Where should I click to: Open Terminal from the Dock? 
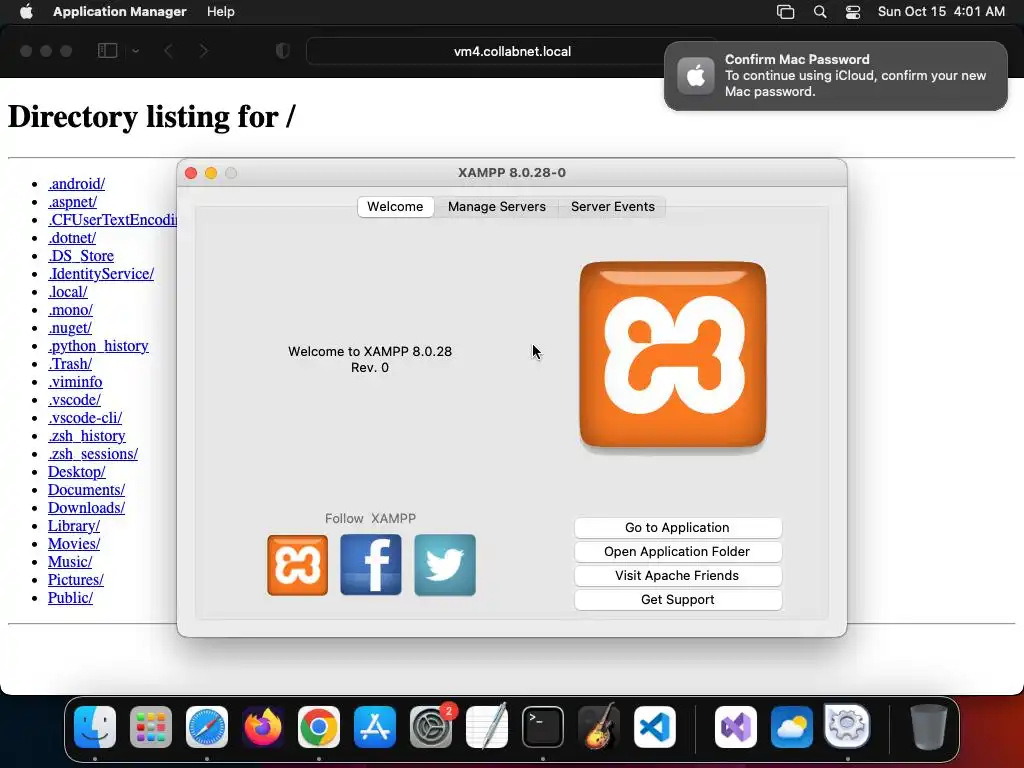click(x=543, y=727)
